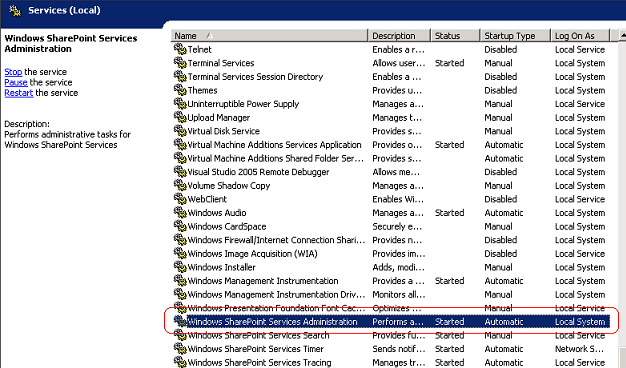
Task: Sort by the Description column header
Action: click(398, 36)
